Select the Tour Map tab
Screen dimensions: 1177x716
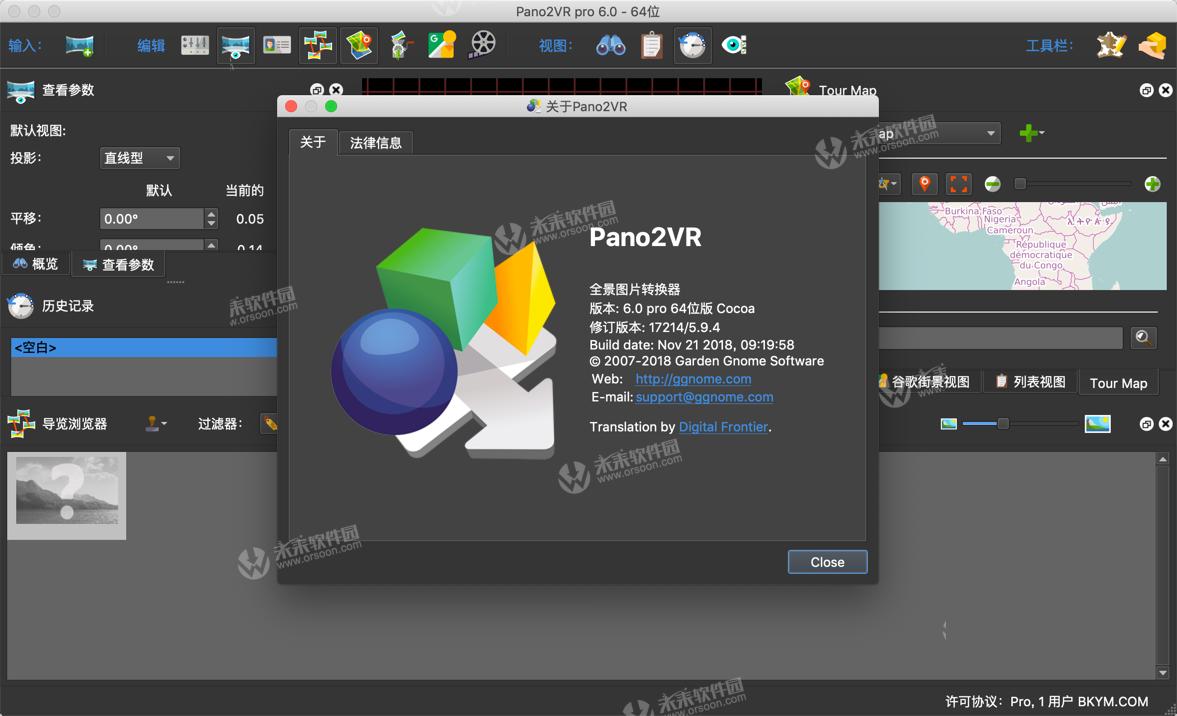pyautogui.click(x=1118, y=383)
